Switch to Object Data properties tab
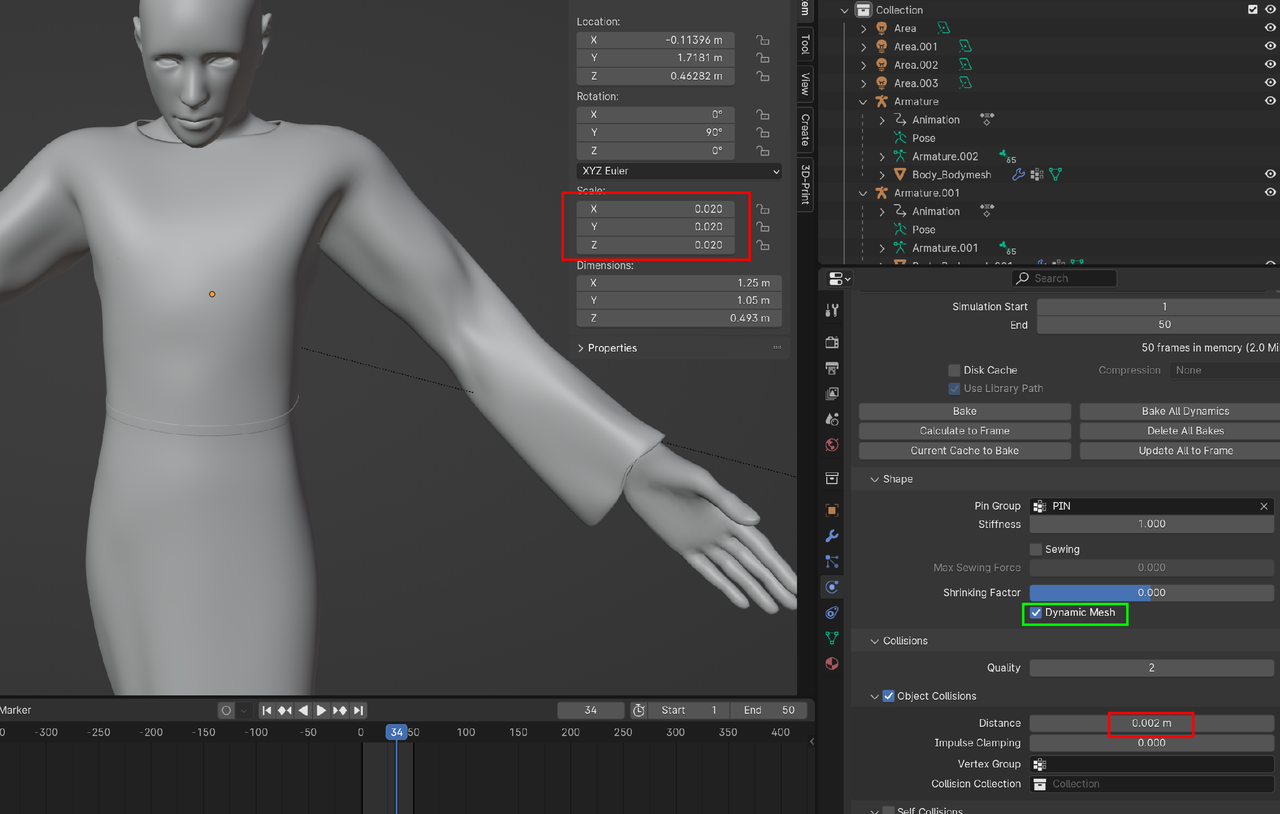This screenshot has width=1280, height=814. 832,638
